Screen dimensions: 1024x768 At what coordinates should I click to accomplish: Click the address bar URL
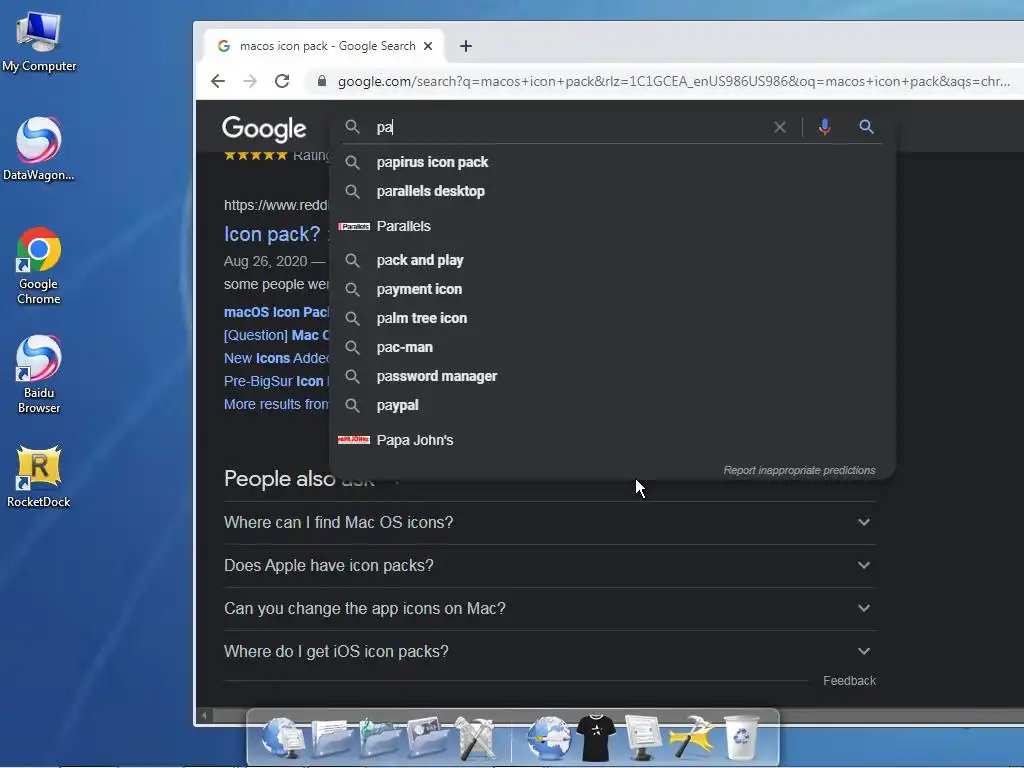(673, 81)
